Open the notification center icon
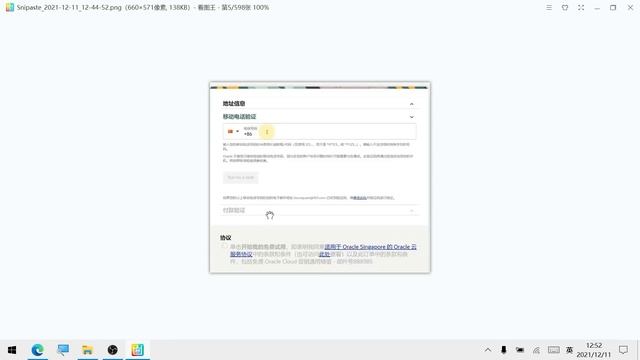 623,350
